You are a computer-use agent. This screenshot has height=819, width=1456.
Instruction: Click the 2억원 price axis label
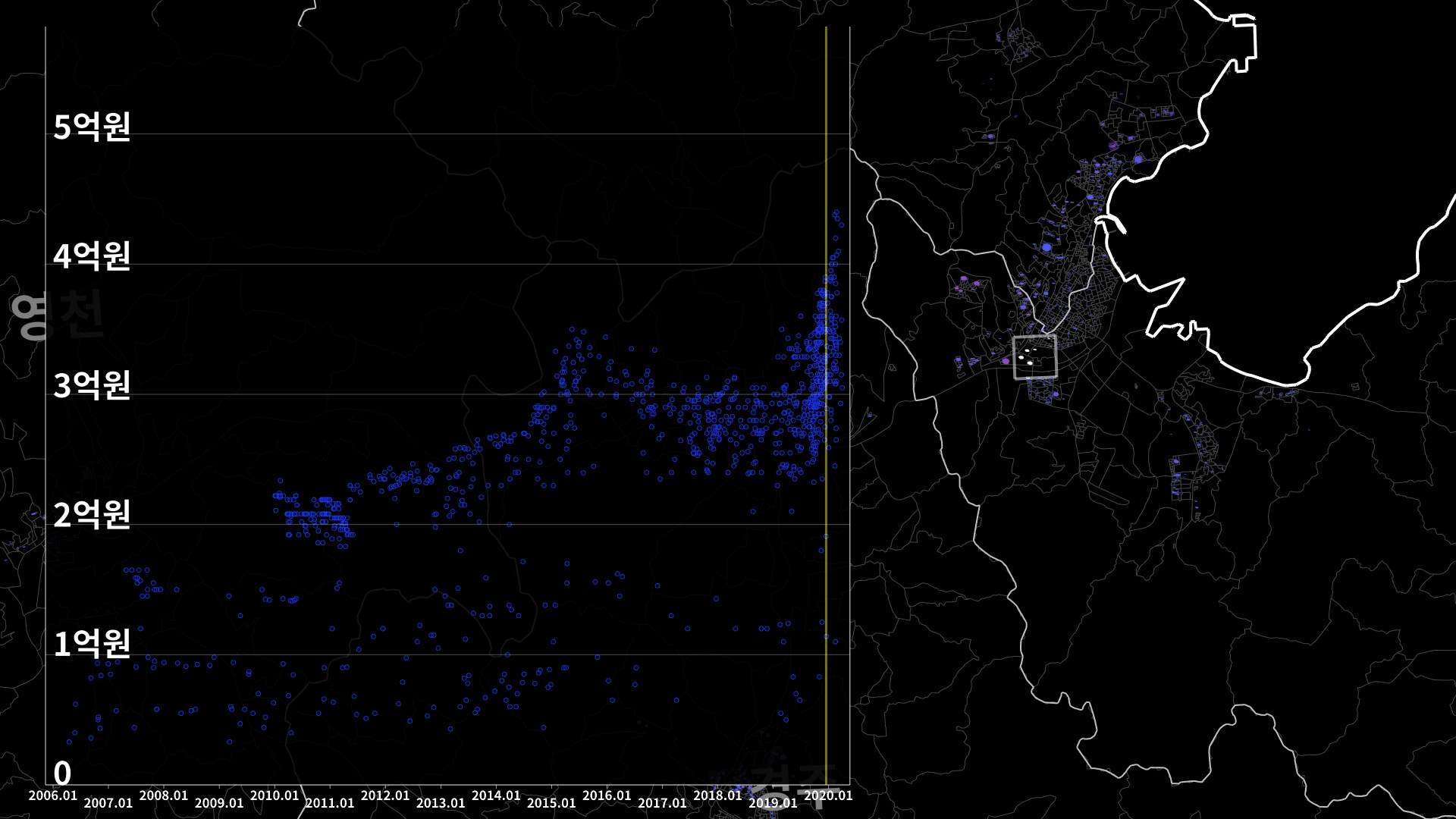(92, 515)
